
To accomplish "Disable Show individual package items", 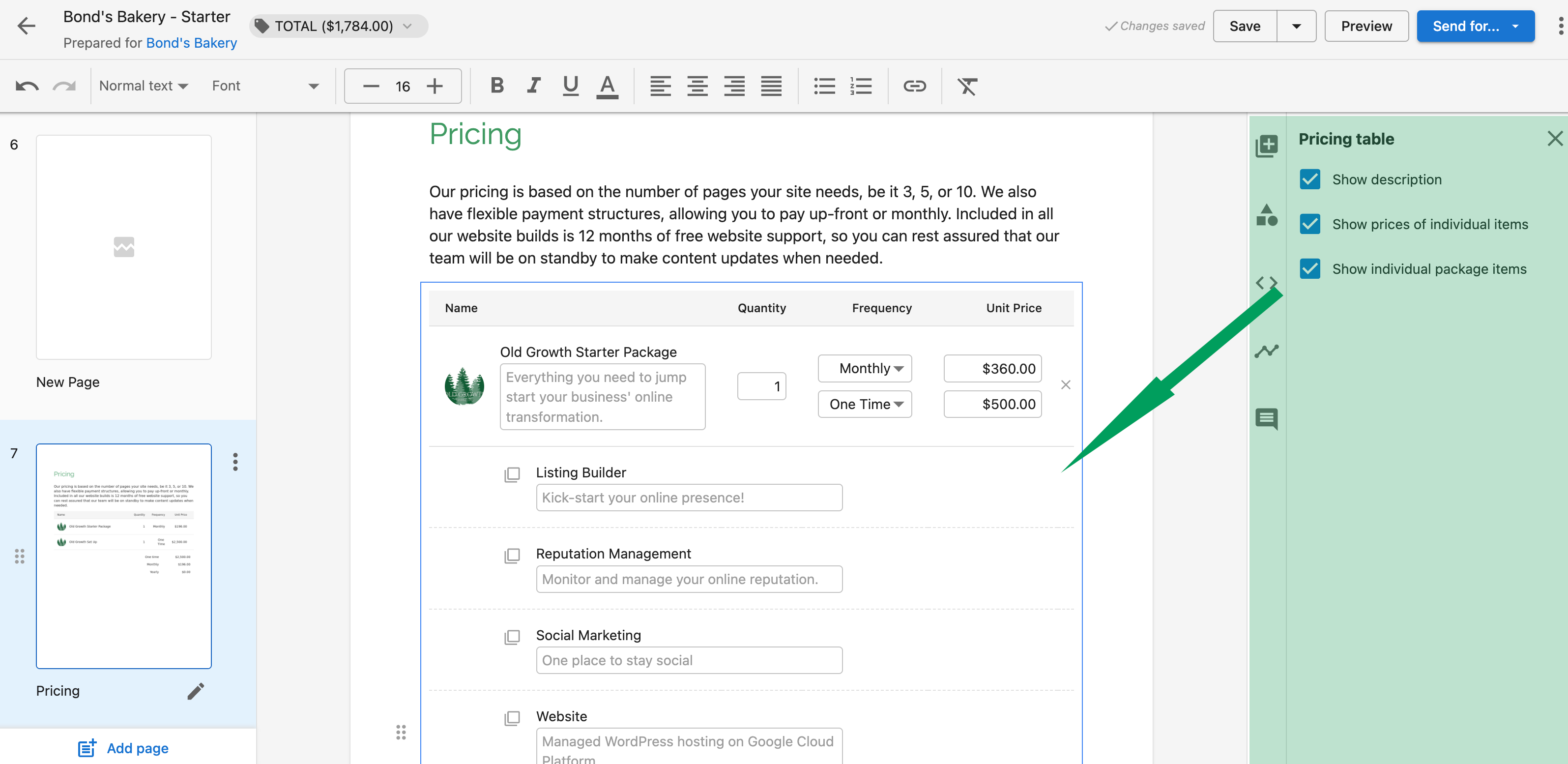I will pos(1310,269).
